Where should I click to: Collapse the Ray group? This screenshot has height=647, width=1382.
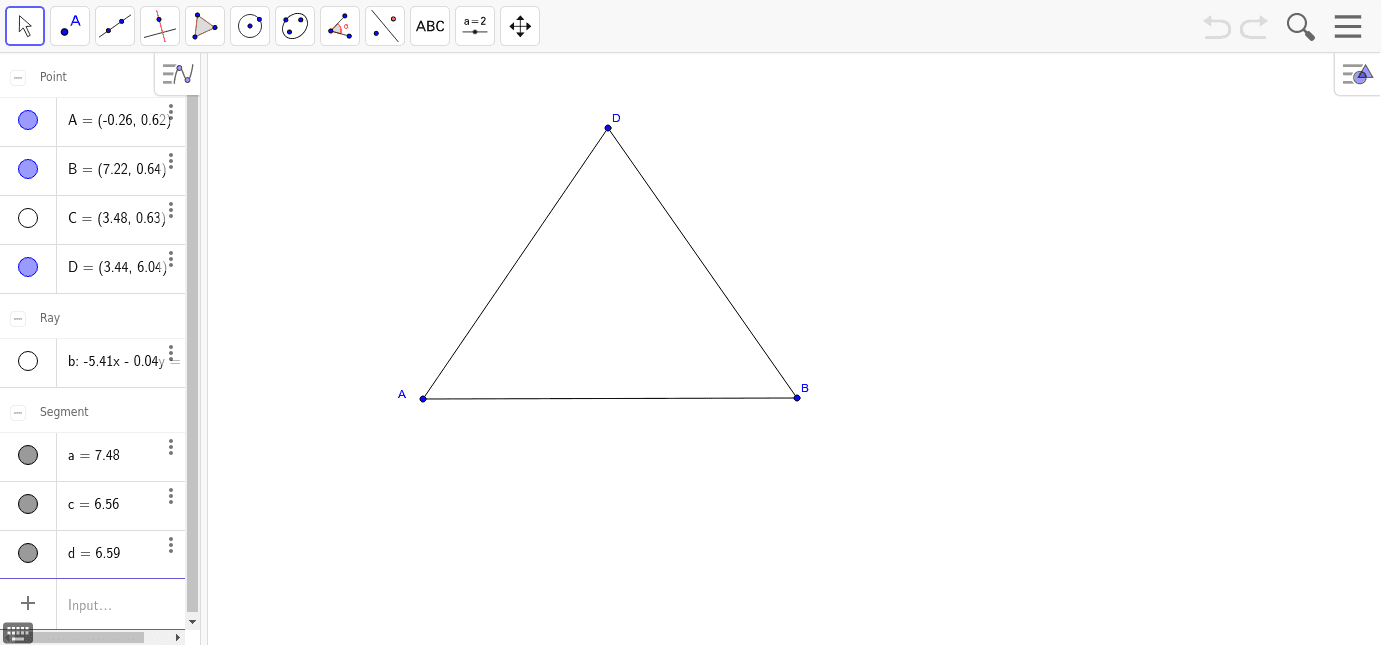18,318
